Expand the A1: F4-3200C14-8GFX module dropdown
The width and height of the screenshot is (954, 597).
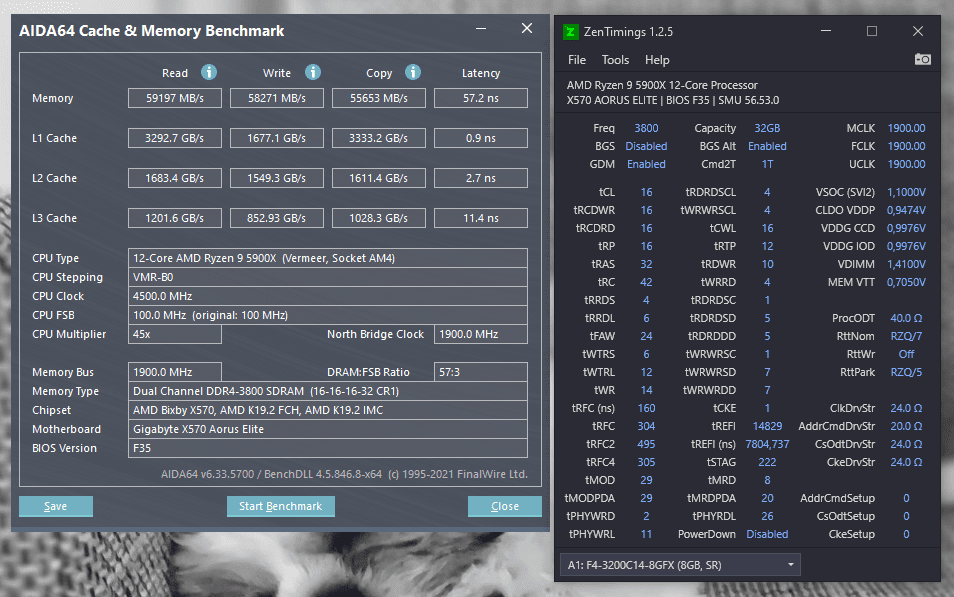tap(680, 565)
